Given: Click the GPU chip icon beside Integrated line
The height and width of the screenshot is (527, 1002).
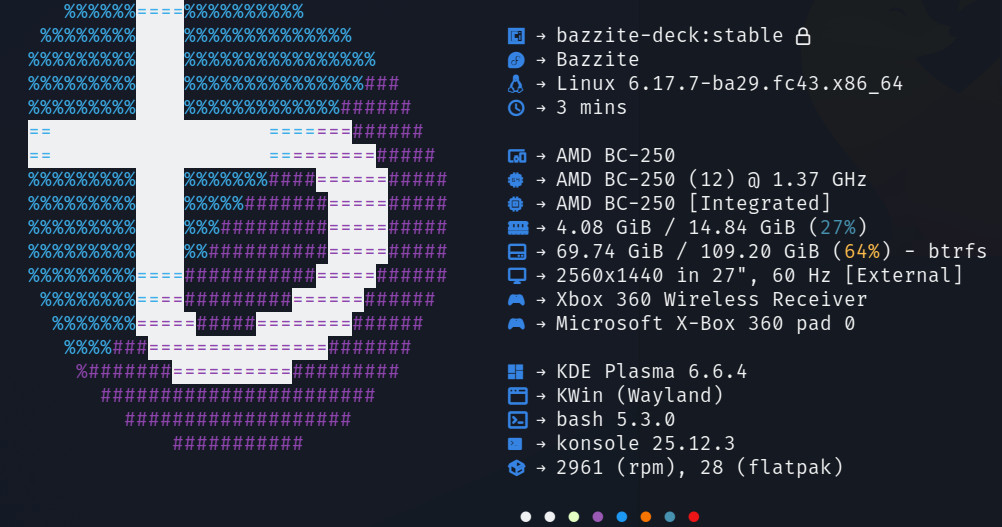Looking at the screenshot, I should [516, 204].
